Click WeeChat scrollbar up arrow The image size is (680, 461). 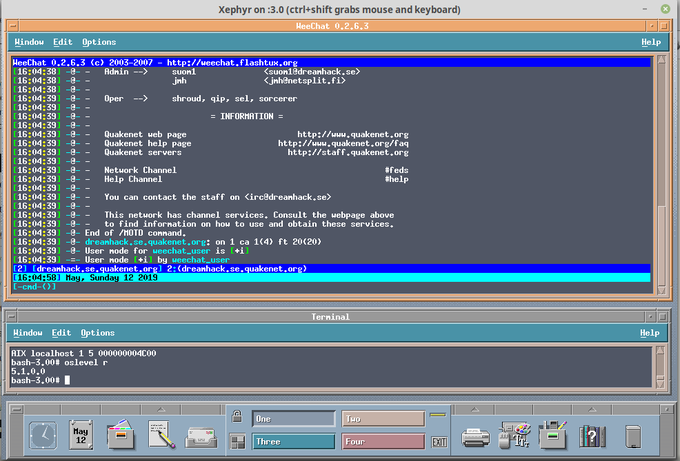tap(661, 60)
